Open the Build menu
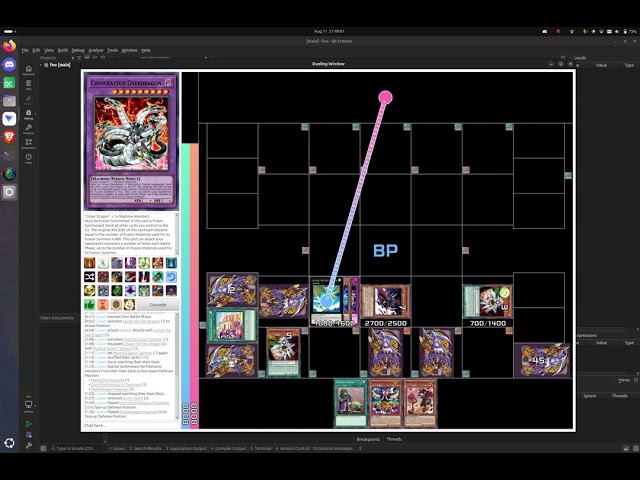640x480 pixels. (62, 50)
